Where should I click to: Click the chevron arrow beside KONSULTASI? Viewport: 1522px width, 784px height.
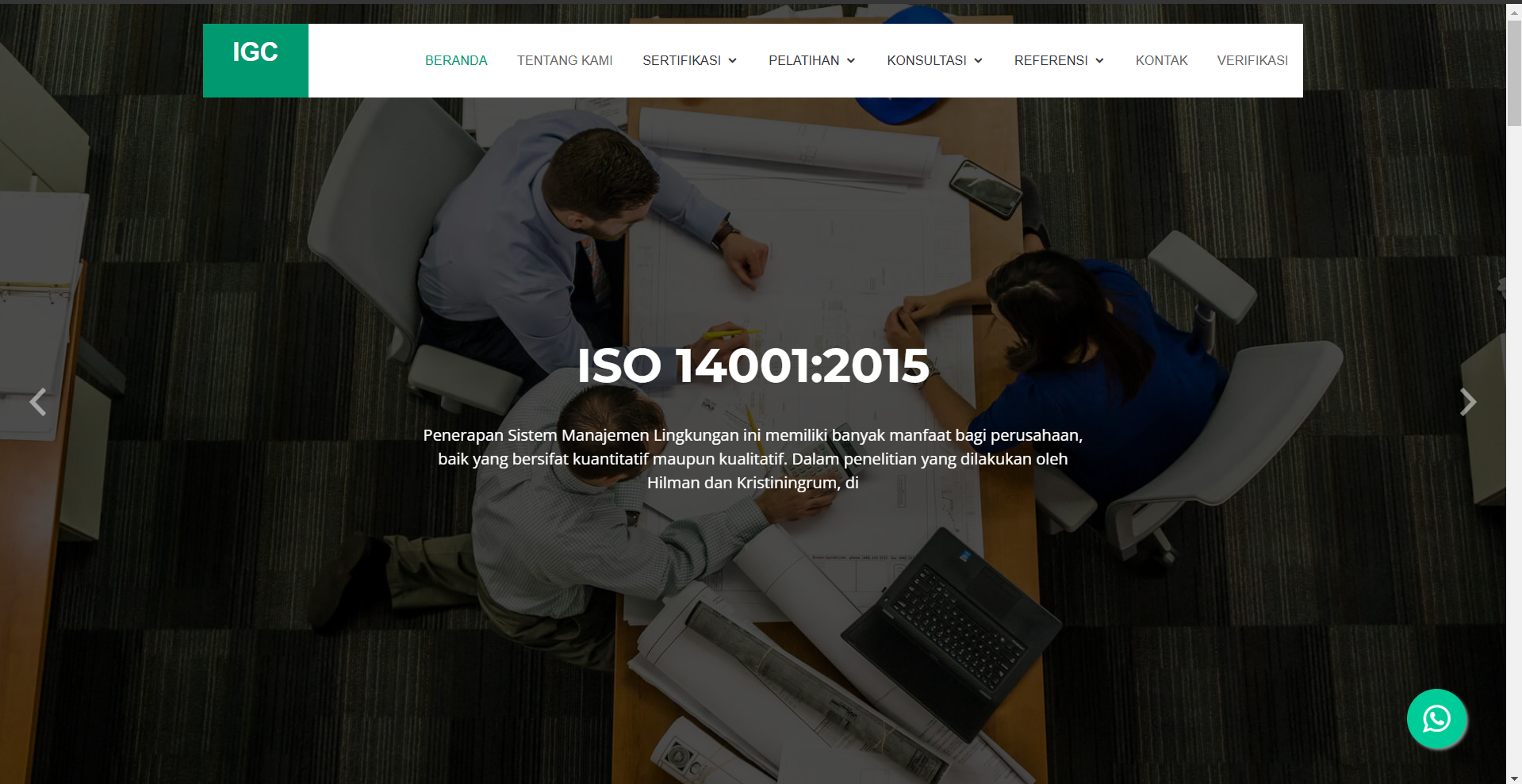979,61
